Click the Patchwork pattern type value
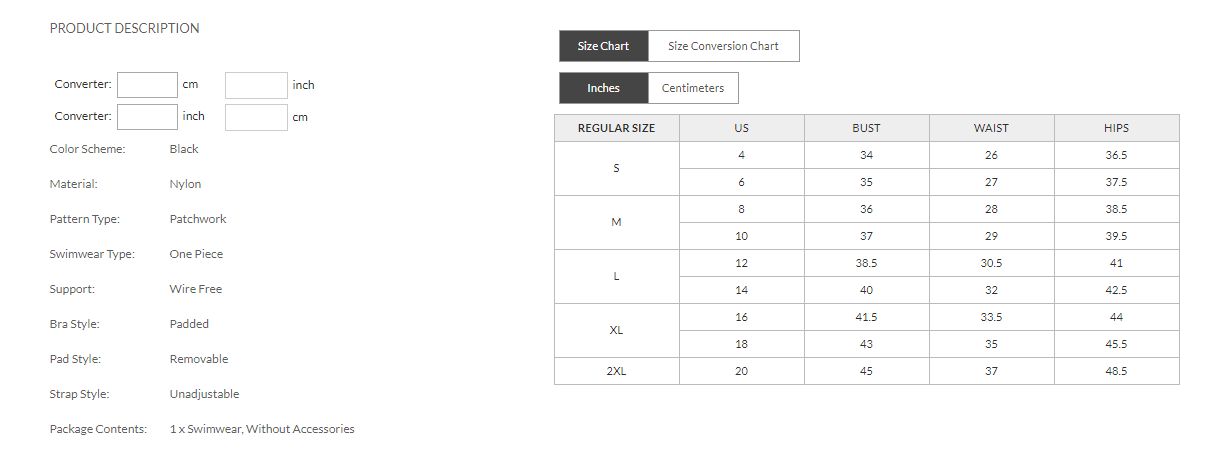This screenshot has height=462, width=1222. [198, 219]
